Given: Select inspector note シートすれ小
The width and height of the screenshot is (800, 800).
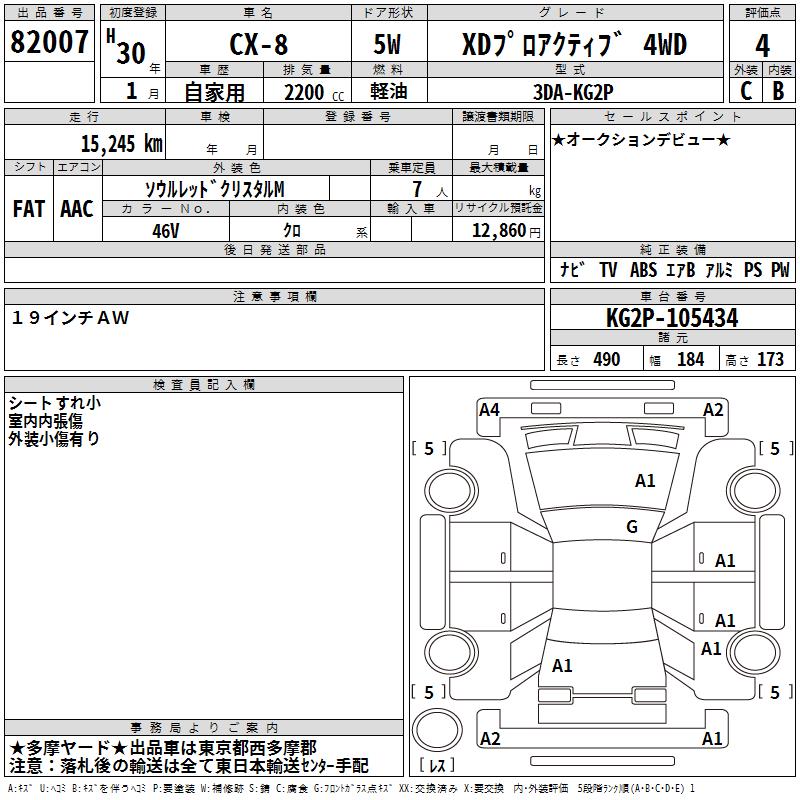Looking at the screenshot, I should point(55,403).
